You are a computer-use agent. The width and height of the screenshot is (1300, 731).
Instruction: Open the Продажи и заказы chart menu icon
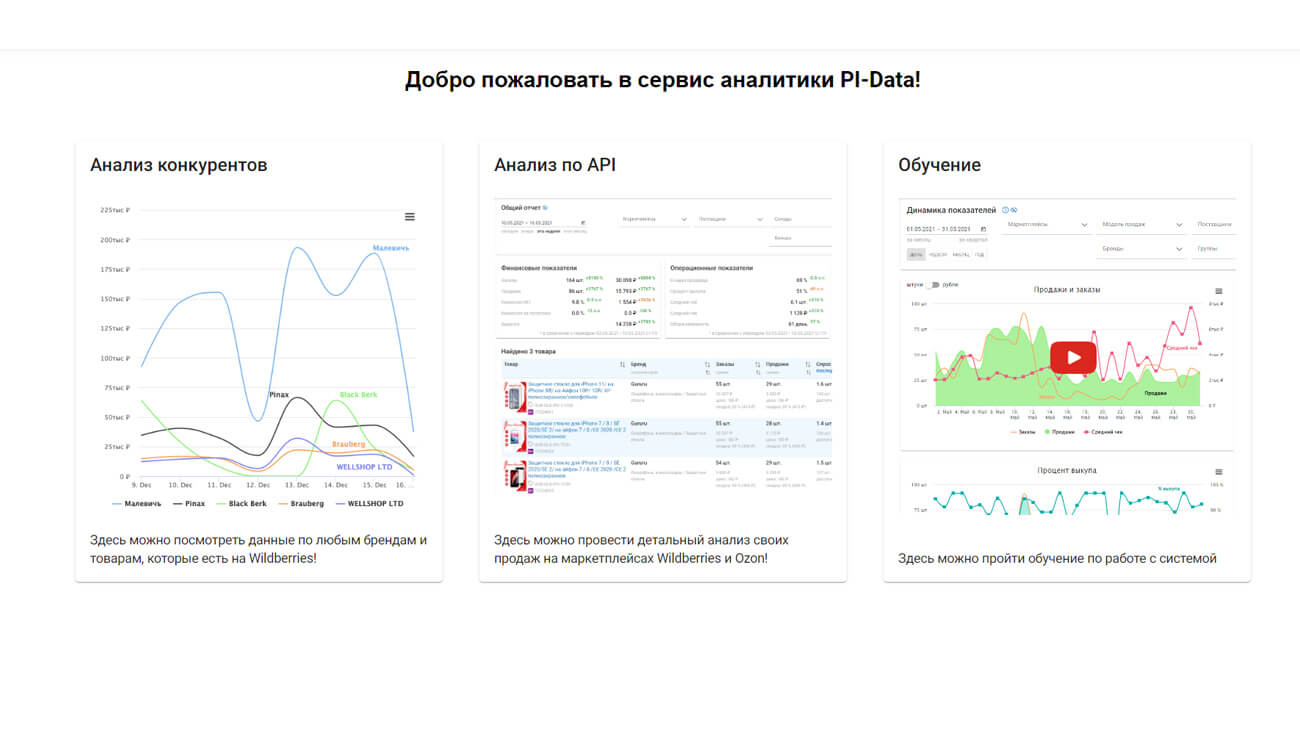[1218, 291]
